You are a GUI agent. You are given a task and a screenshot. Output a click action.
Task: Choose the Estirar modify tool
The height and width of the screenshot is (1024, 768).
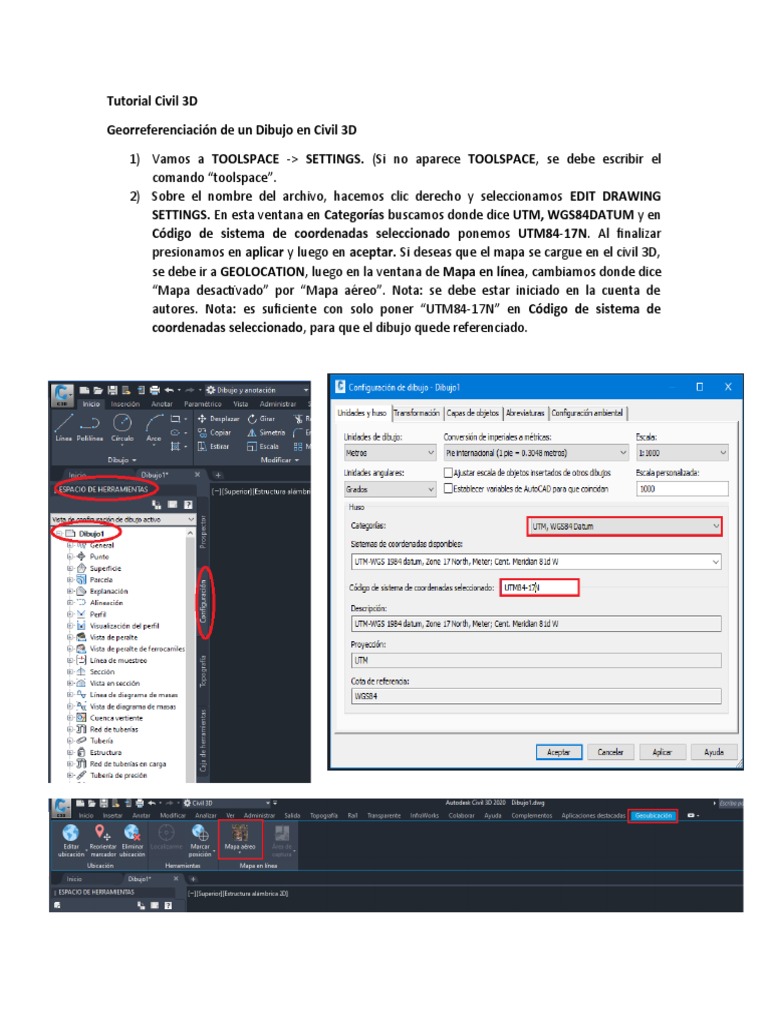214,446
